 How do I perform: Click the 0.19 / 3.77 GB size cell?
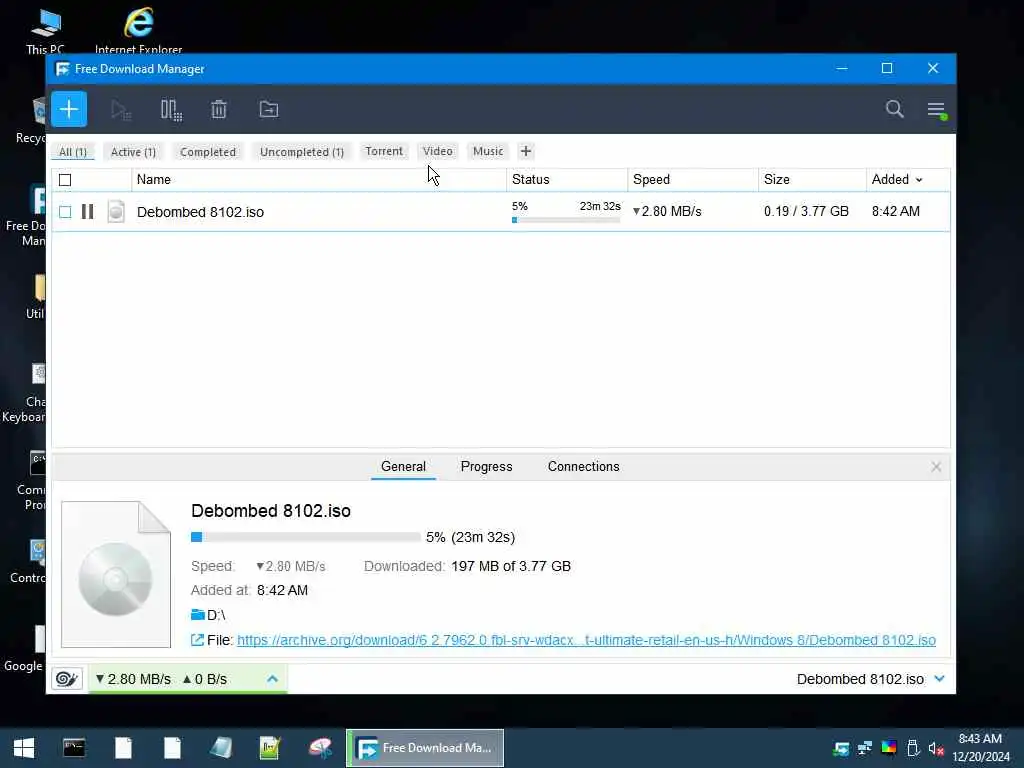(x=806, y=212)
